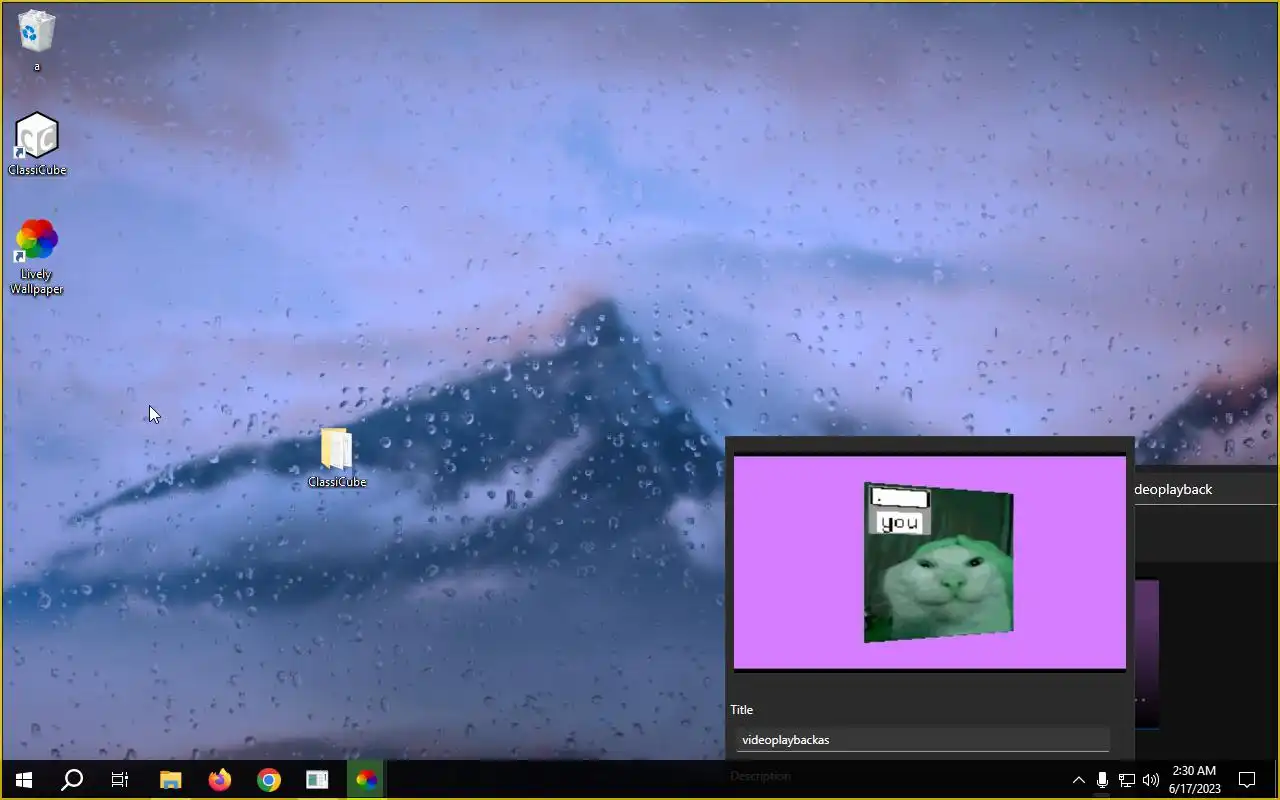
Task: Click the cat wallpaper preview thumbnail
Action: coord(930,562)
